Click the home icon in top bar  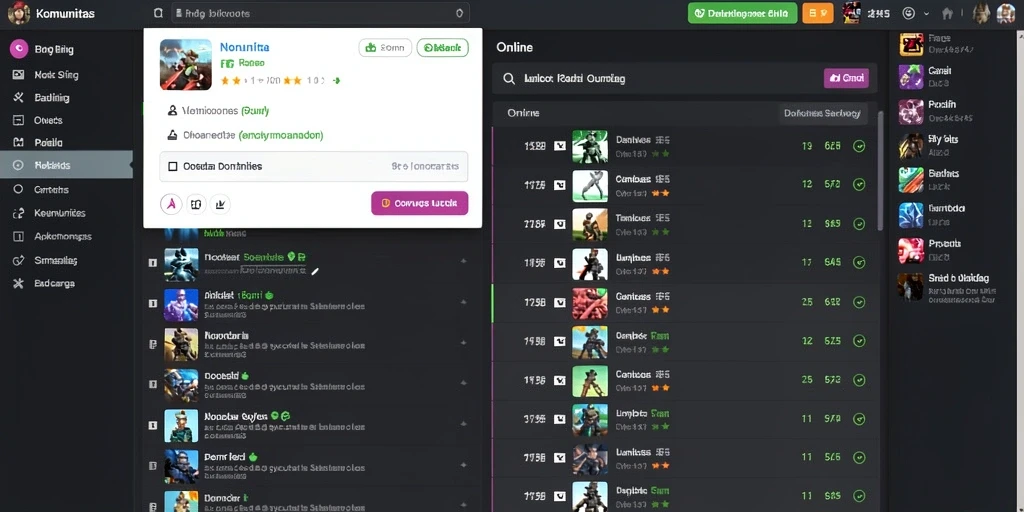click(x=948, y=13)
